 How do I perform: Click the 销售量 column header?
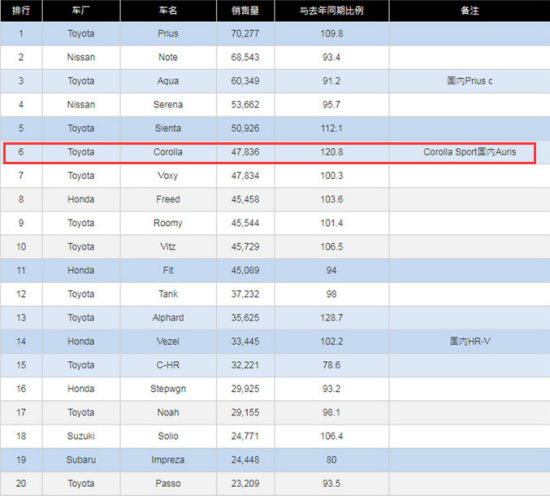[245, 11]
